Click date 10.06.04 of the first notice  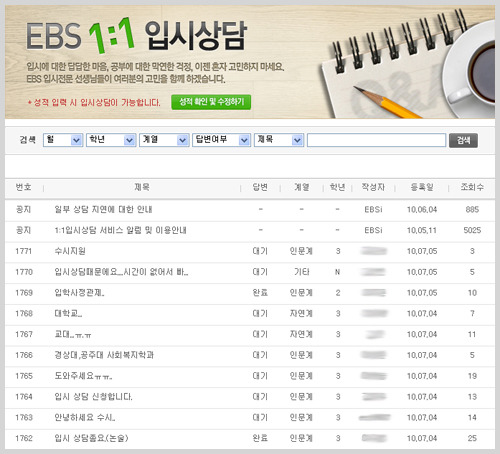click(422, 209)
